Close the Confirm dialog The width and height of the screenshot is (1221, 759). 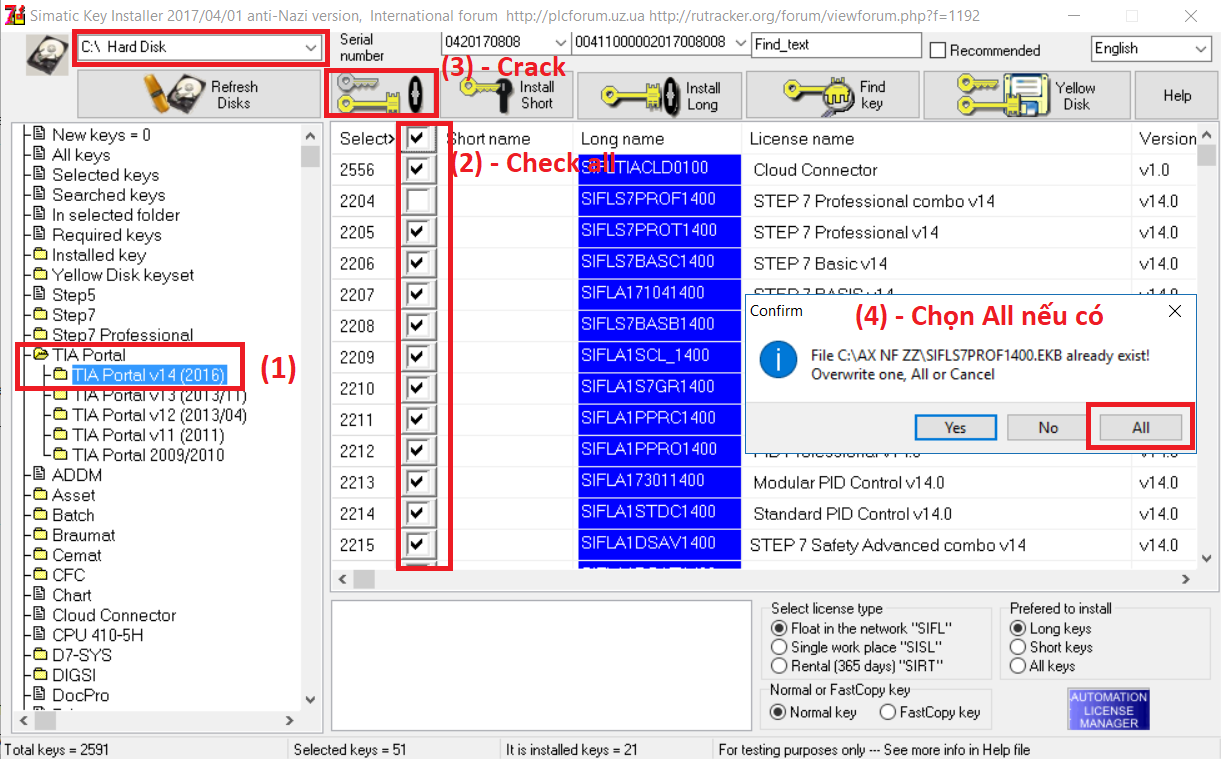[x=1175, y=311]
